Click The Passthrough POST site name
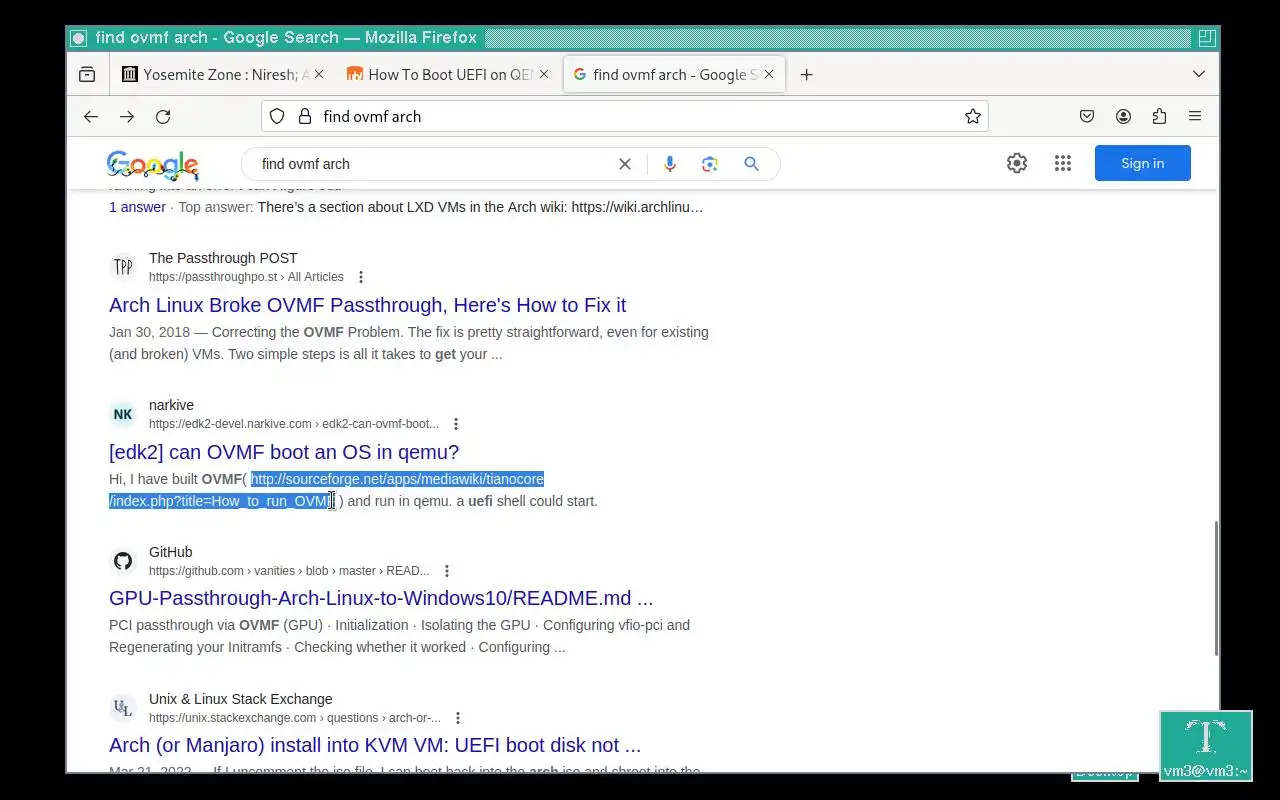This screenshot has width=1280, height=800. point(223,258)
